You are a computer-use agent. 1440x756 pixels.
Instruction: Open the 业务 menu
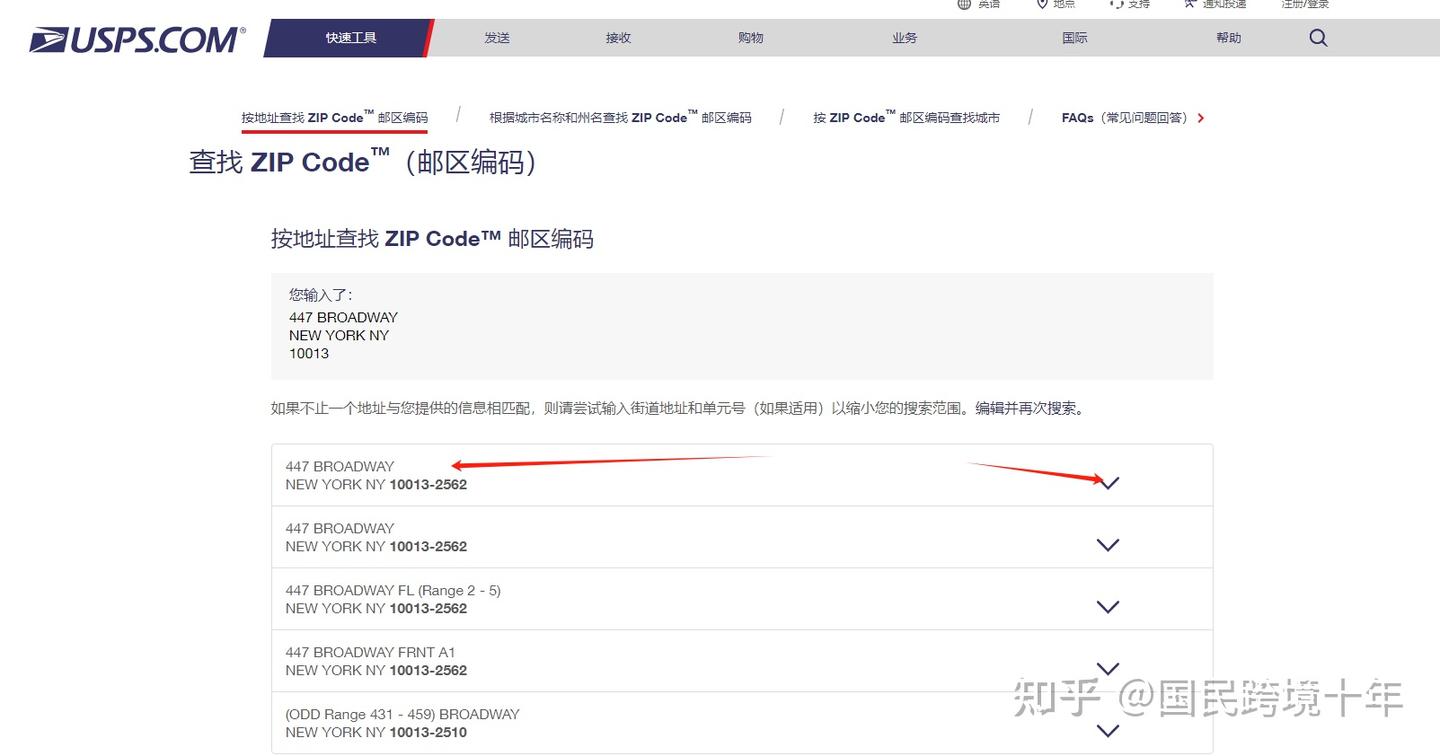coord(905,38)
